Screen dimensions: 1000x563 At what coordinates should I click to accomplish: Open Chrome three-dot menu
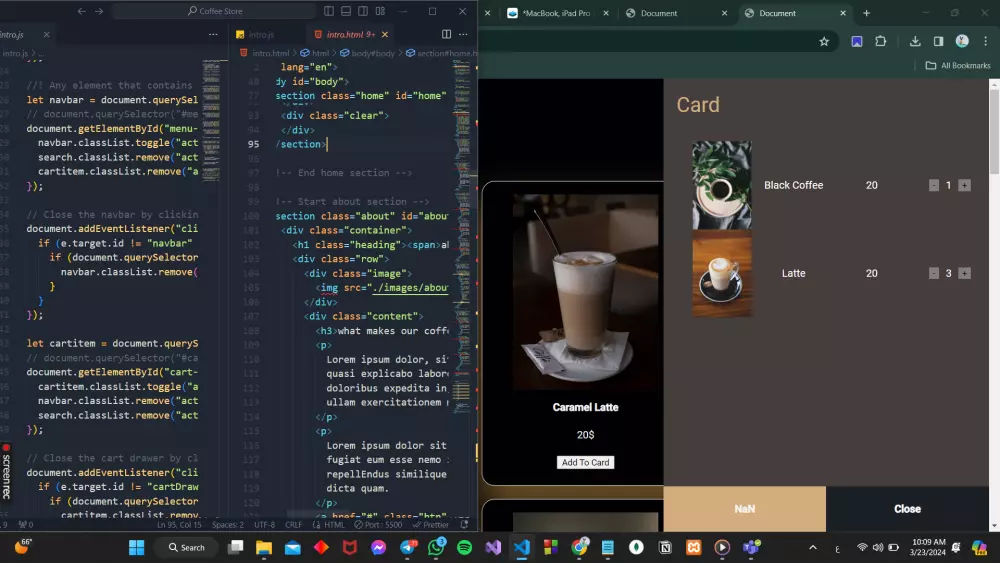[x=986, y=41]
